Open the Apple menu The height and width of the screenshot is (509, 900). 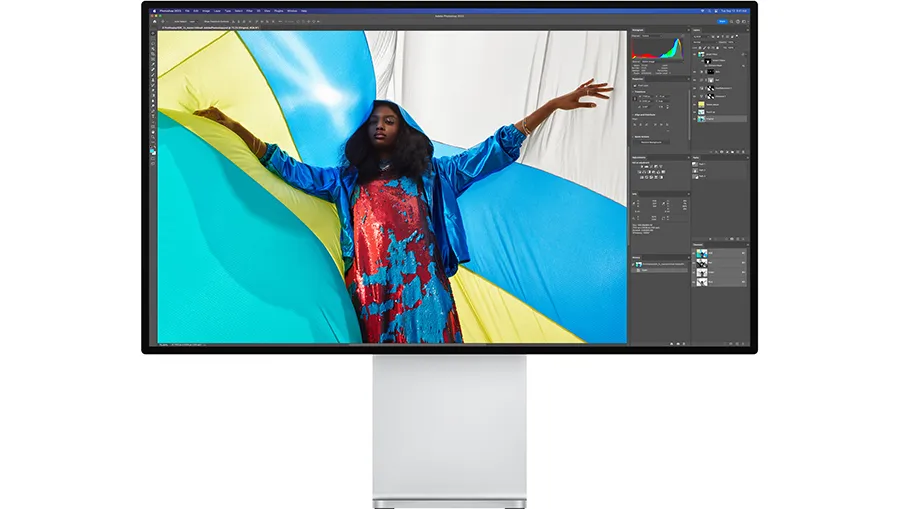coord(155,12)
